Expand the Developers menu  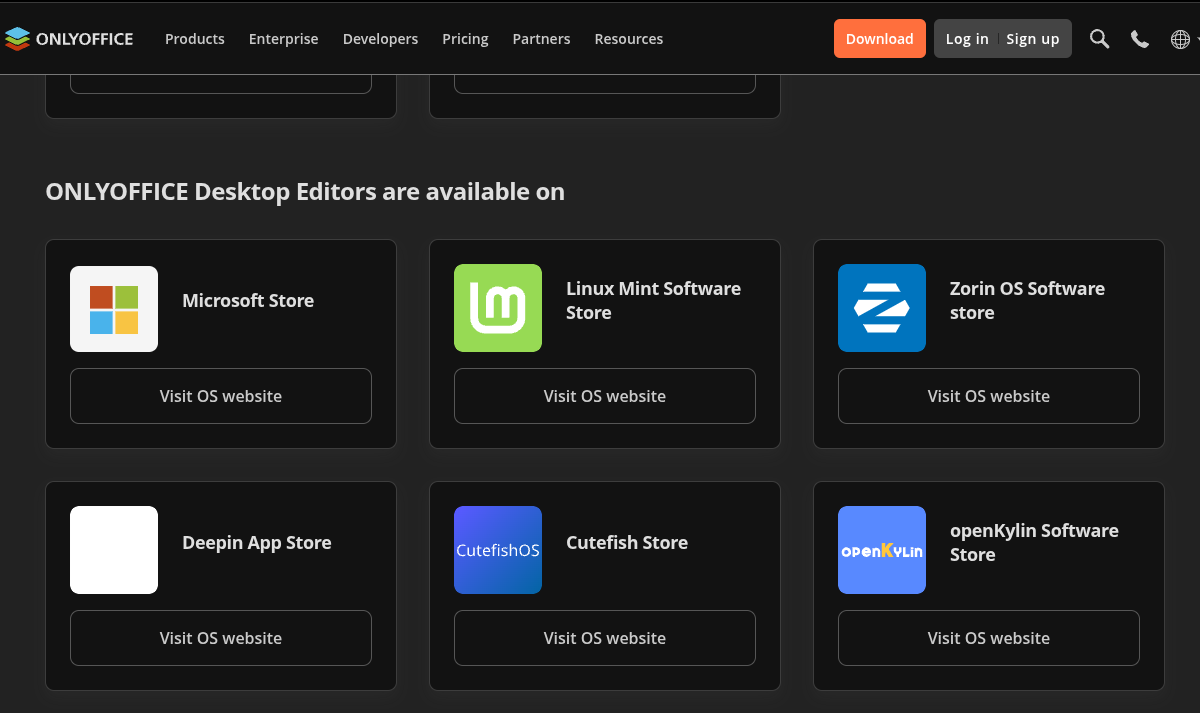pos(380,39)
